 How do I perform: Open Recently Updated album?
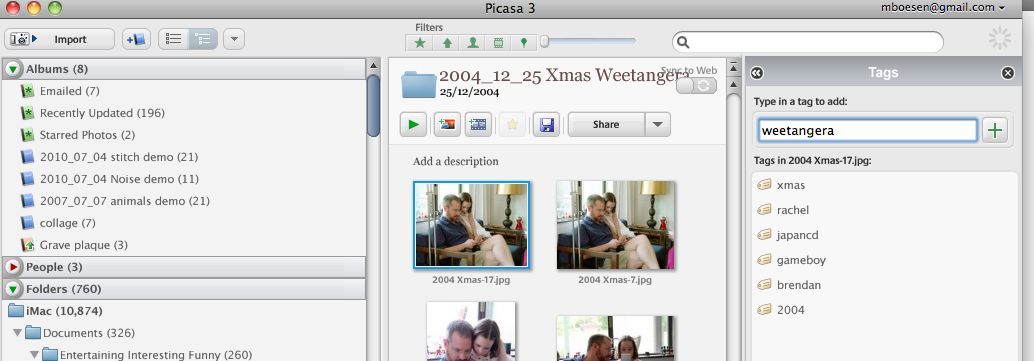pos(102,113)
